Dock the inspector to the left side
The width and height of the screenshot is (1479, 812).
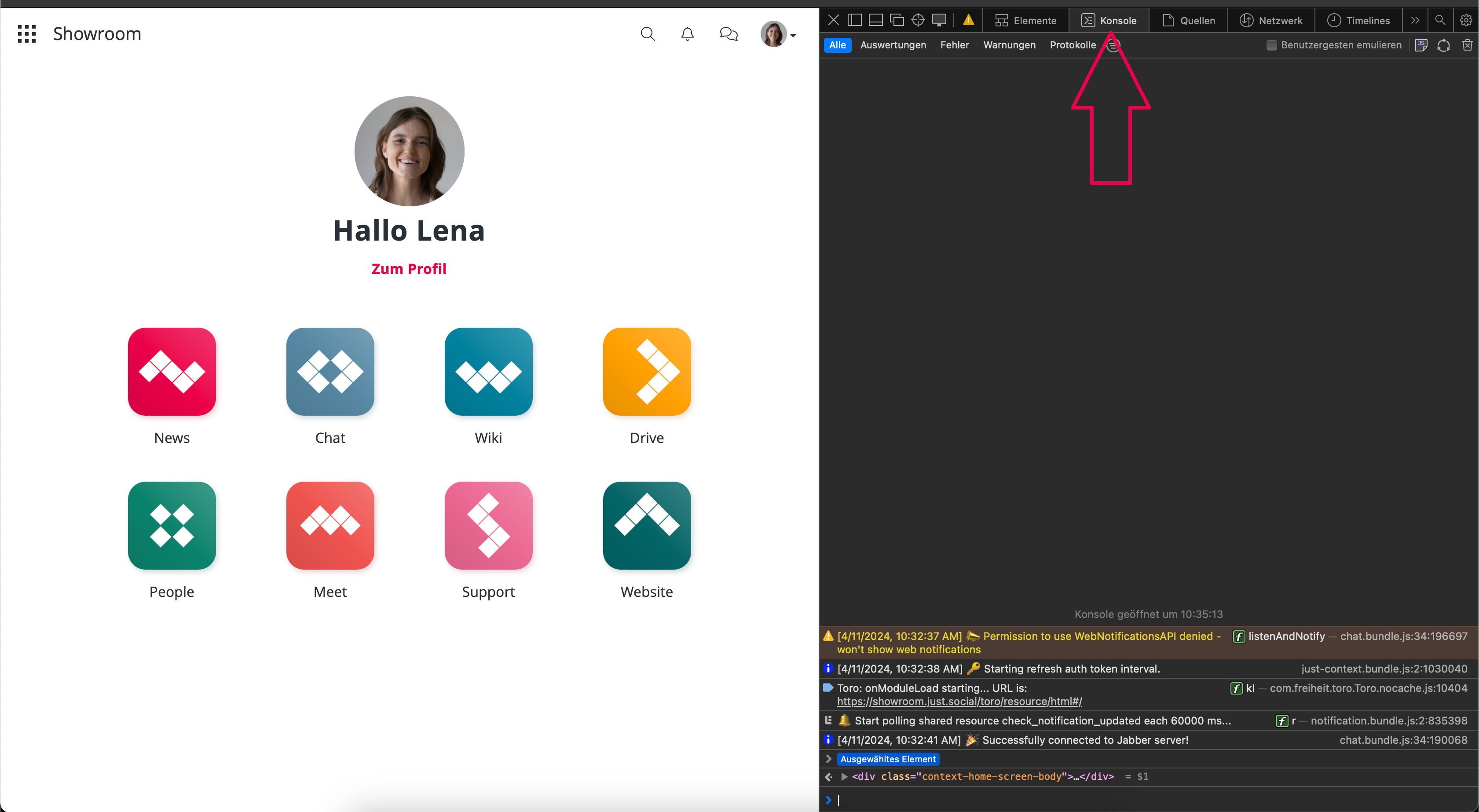[854, 20]
